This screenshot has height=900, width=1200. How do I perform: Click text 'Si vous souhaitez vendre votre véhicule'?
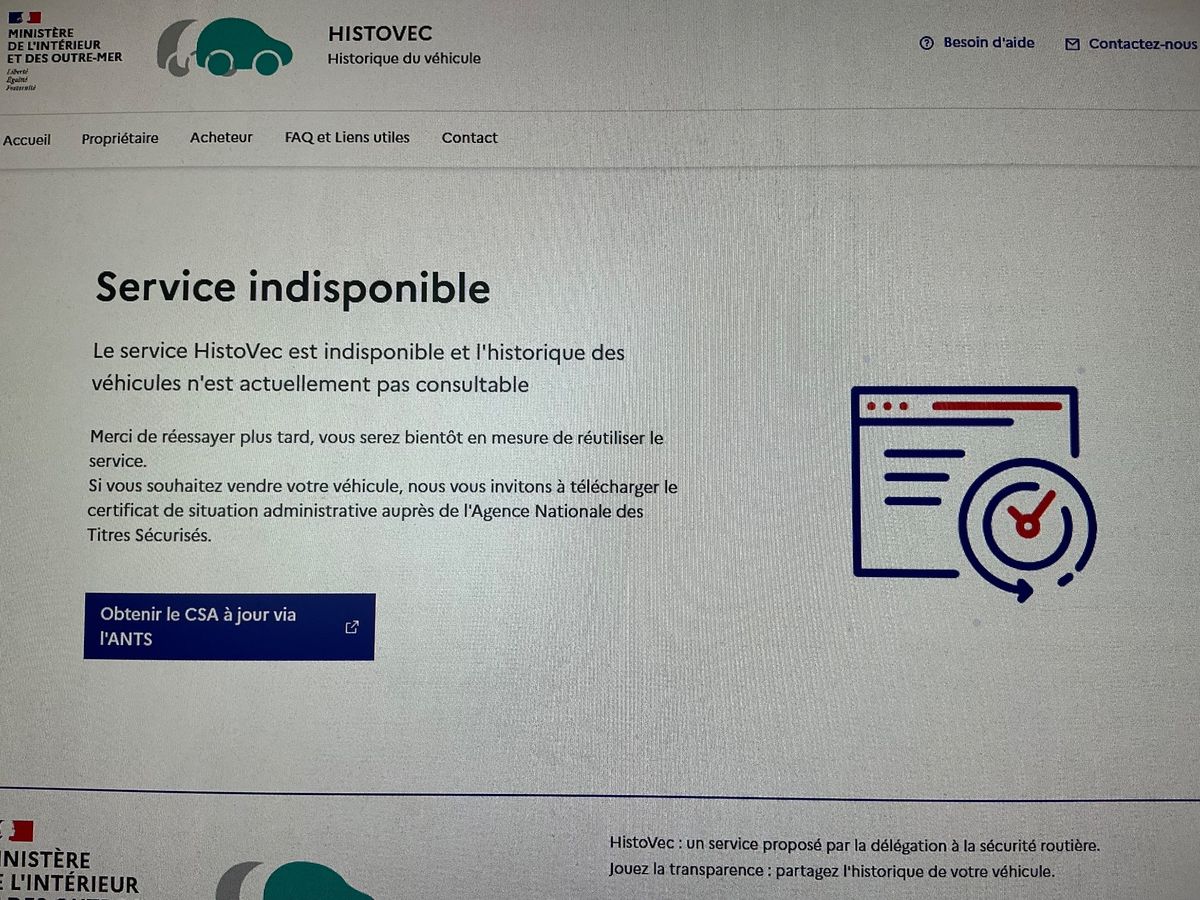coord(244,486)
